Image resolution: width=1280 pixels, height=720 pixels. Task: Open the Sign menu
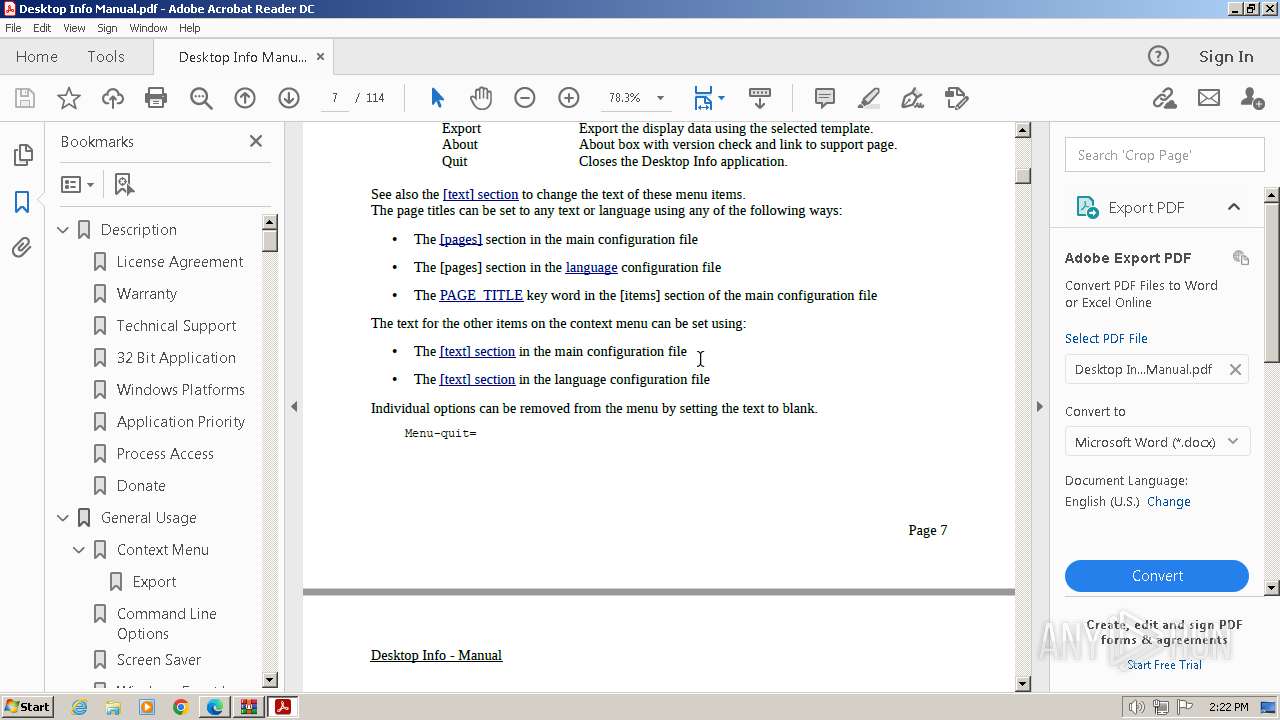point(107,28)
